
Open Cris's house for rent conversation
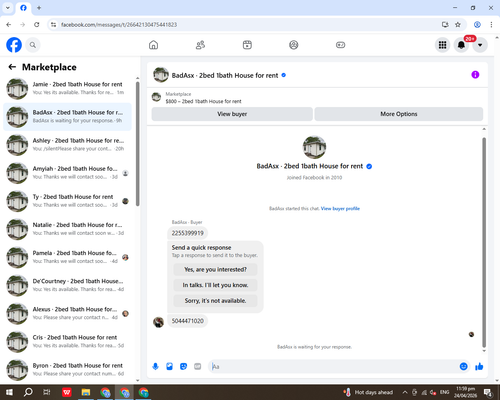[67, 341]
